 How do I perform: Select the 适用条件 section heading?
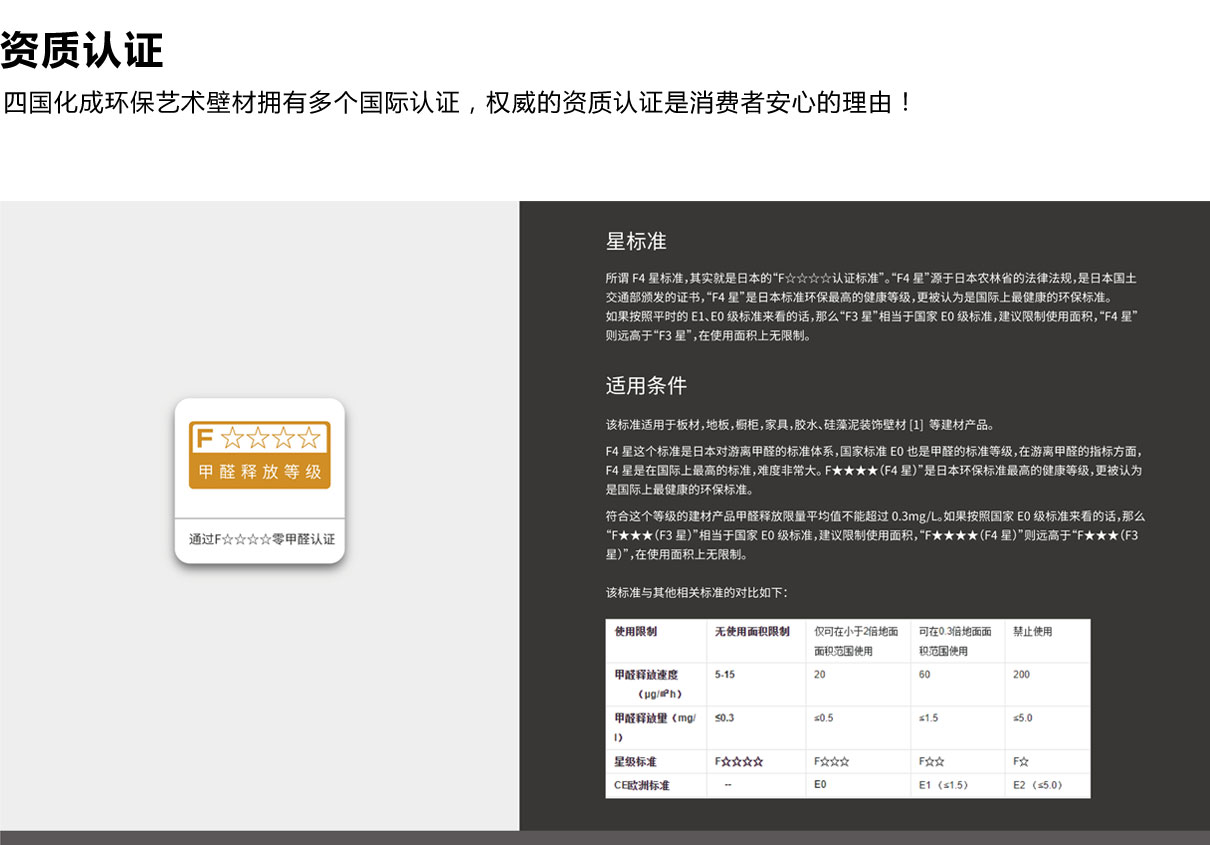click(x=646, y=386)
